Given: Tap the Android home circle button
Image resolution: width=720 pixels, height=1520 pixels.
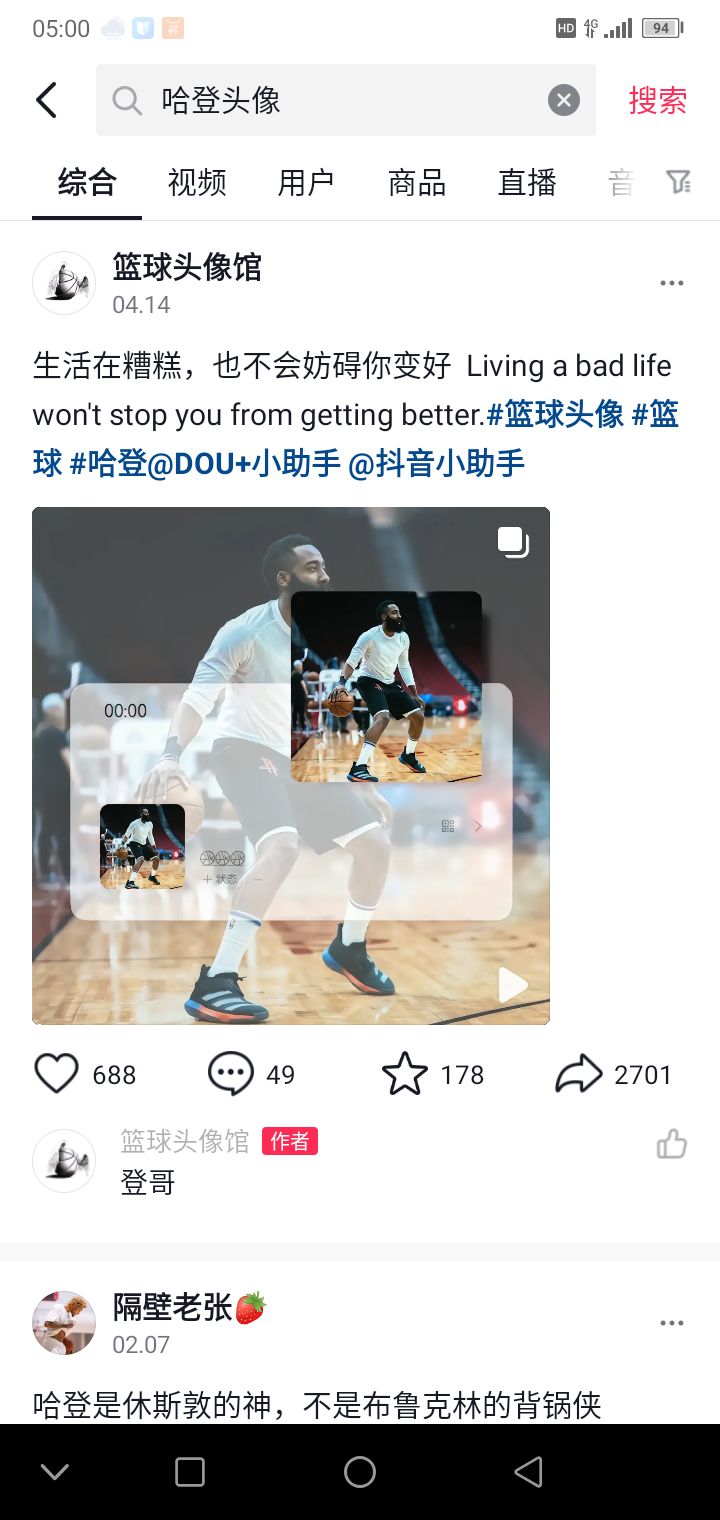Looking at the screenshot, I should click(x=360, y=1472).
